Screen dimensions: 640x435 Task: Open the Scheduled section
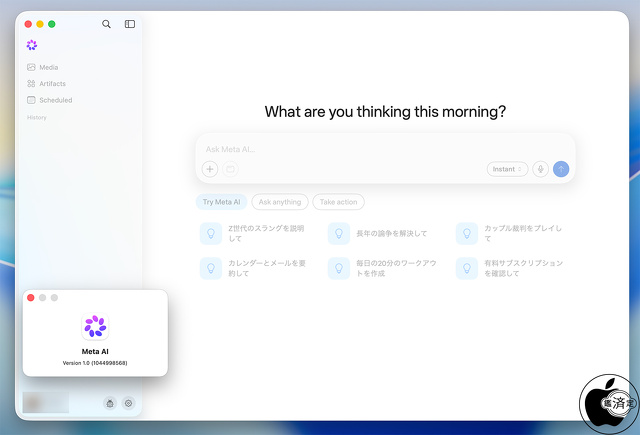coord(49,100)
